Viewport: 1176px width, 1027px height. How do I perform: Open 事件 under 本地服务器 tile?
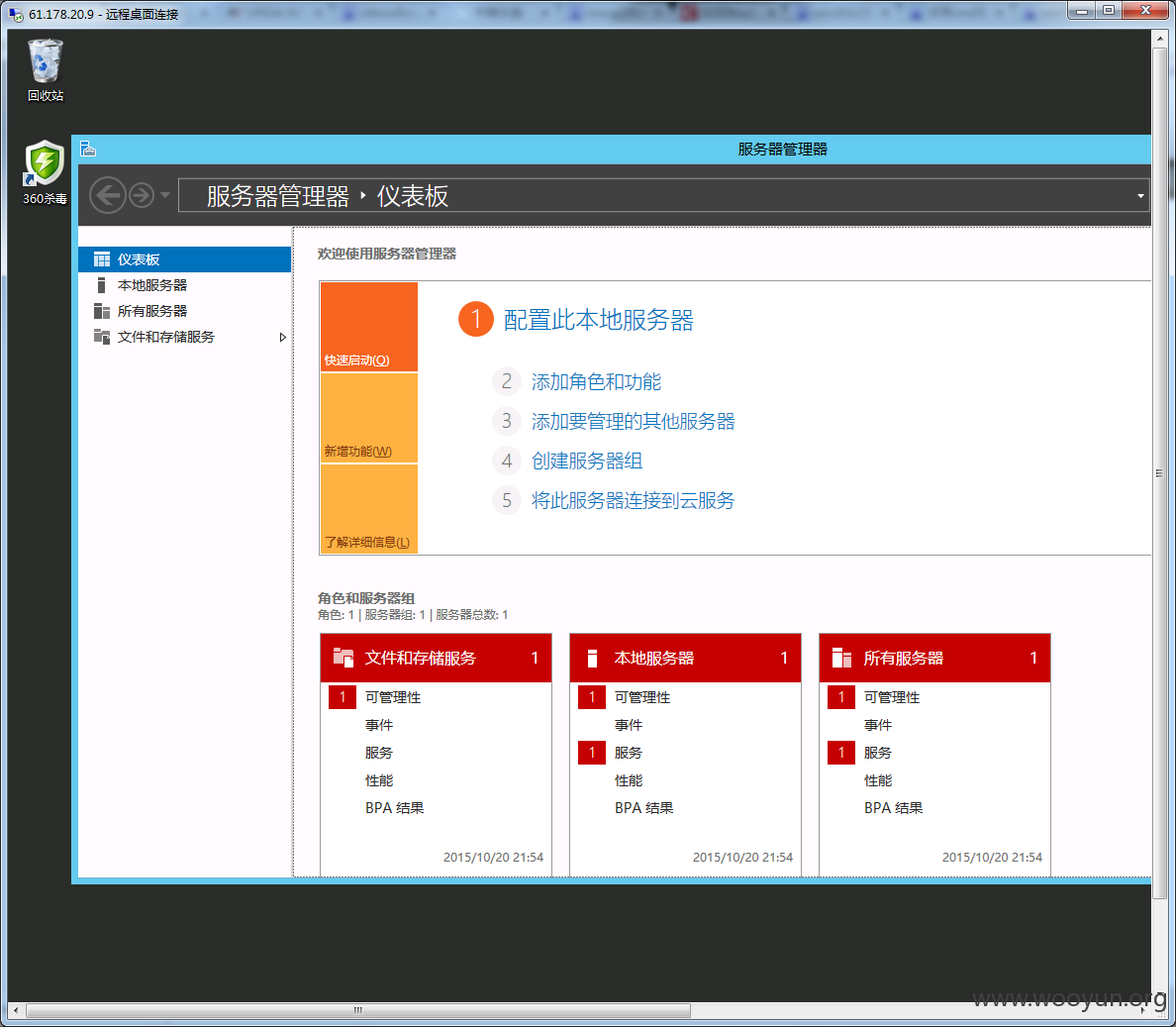pyautogui.click(x=629, y=725)
